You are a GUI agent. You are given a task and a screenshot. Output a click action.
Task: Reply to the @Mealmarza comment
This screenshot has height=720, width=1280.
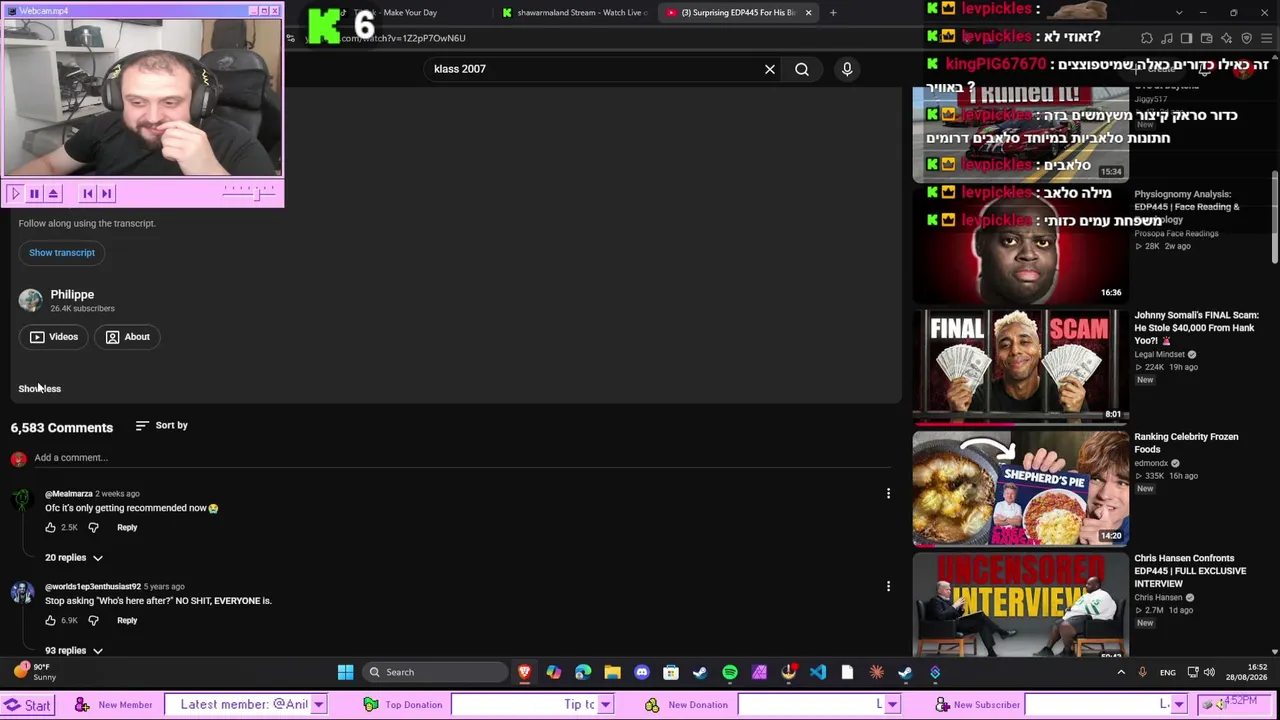tap(127, 527)
